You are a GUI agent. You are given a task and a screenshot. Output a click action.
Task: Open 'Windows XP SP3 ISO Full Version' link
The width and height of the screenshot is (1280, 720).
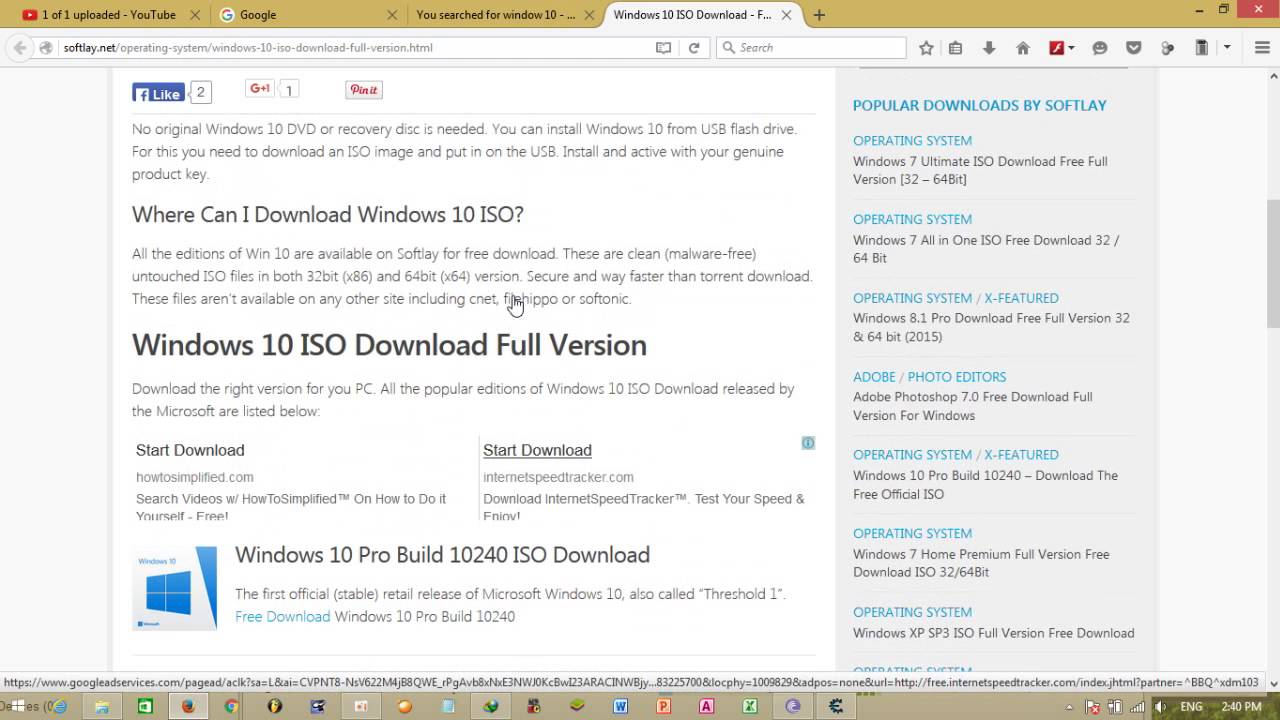point(993,633)
